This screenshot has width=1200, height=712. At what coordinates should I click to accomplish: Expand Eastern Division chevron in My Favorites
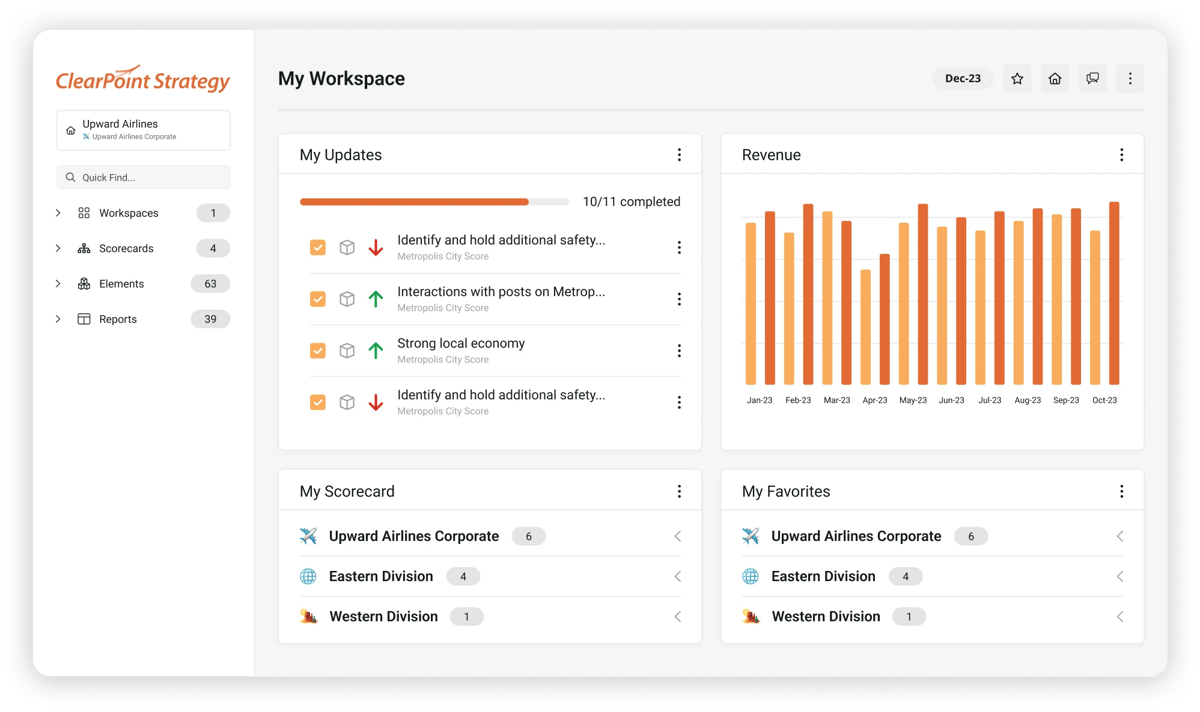[x=1120, y=577]
